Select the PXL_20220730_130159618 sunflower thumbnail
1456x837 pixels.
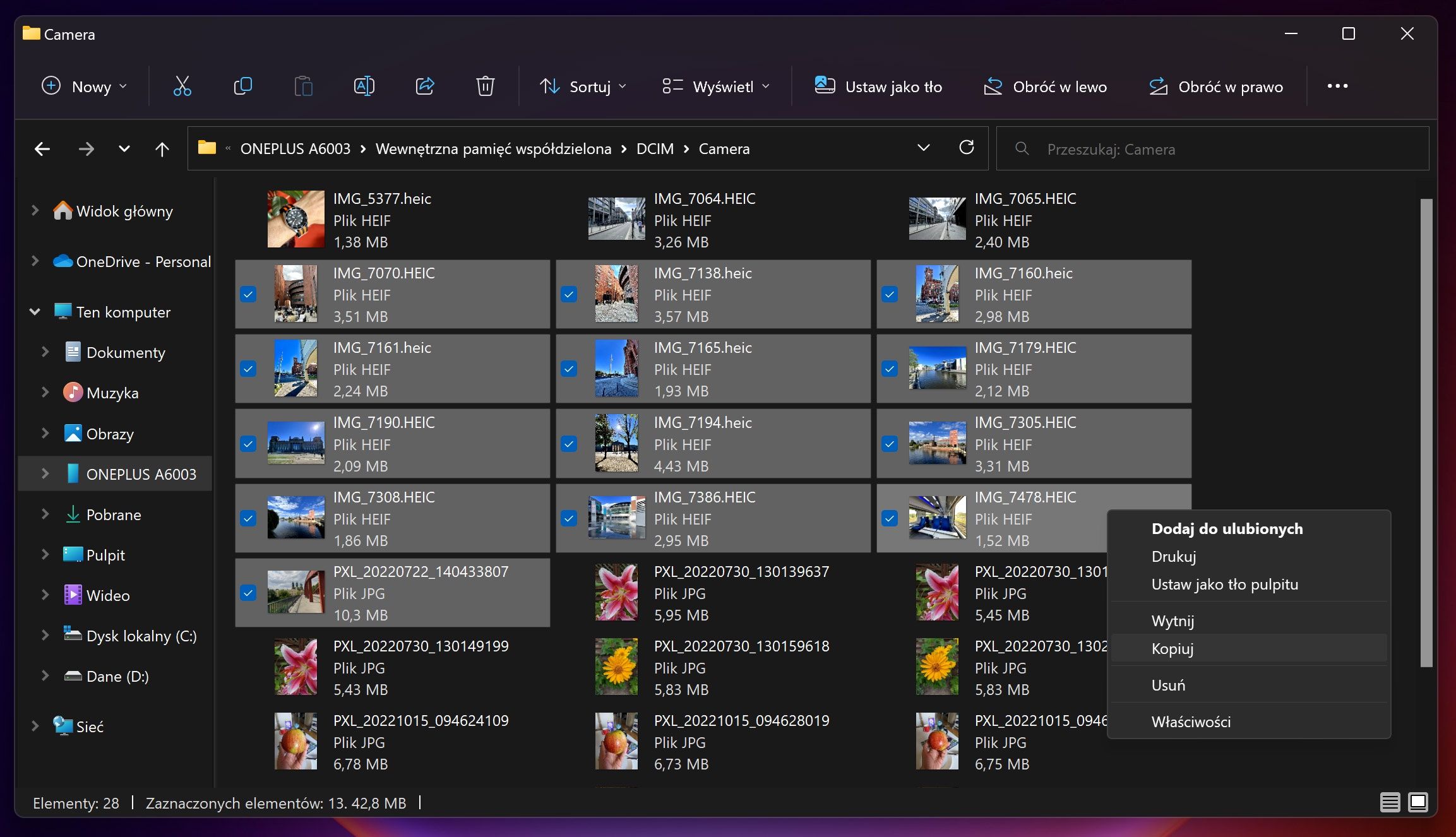616,667
